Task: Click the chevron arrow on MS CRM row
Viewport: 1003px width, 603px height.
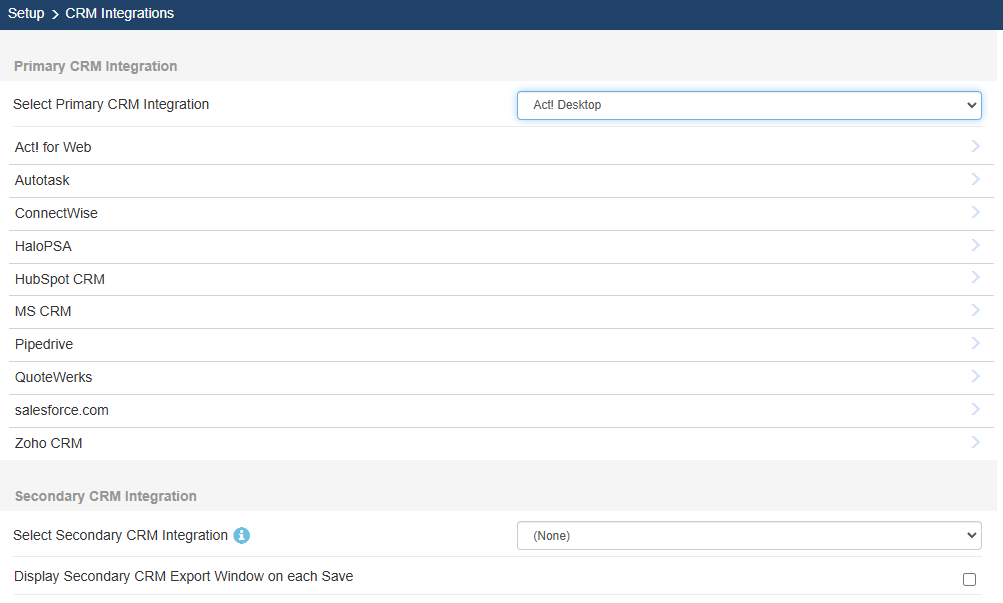Action: pyautogui.click(x=975, y=311)
